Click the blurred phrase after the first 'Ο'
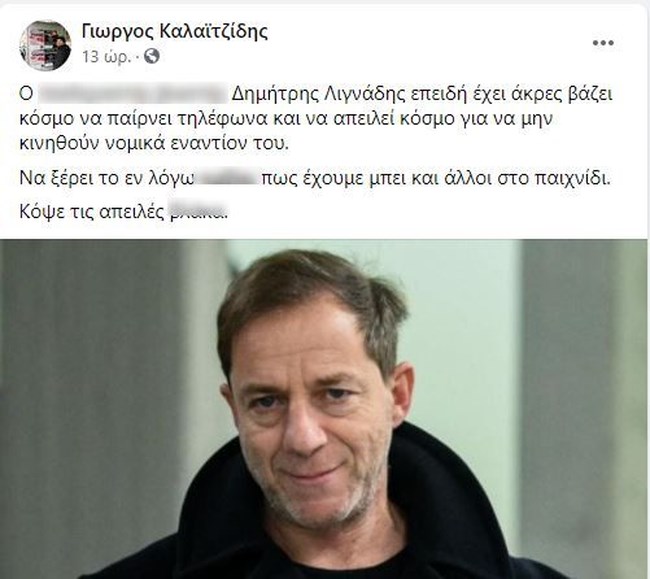 point(133,94)
